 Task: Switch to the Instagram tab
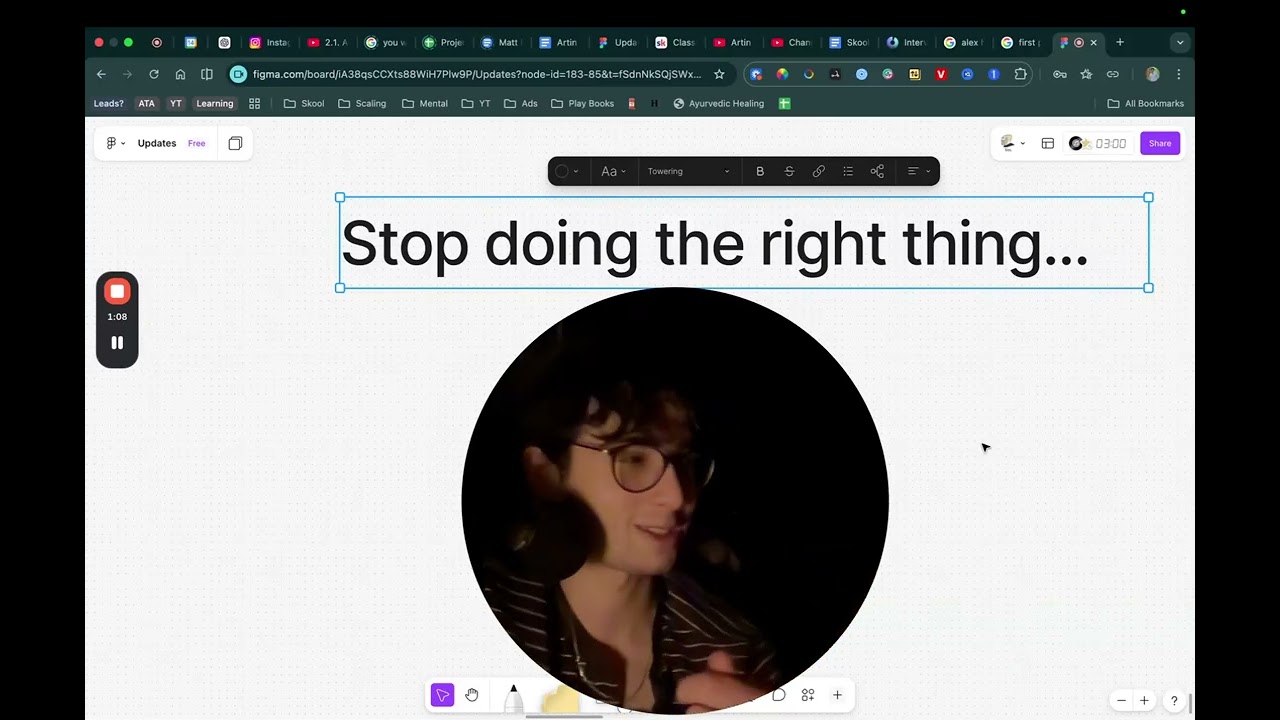(269, 42)
